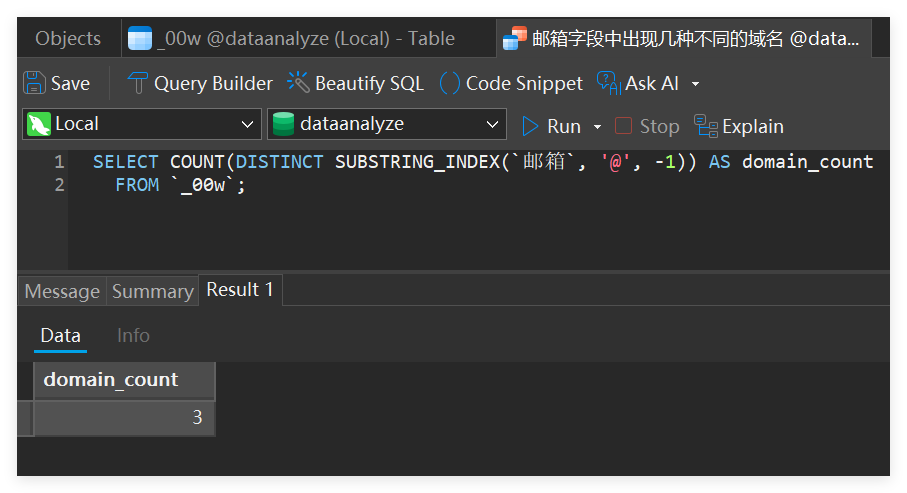907x493 pixels.
Task: Click the green database cylinder icon
Action: point(283,124)
